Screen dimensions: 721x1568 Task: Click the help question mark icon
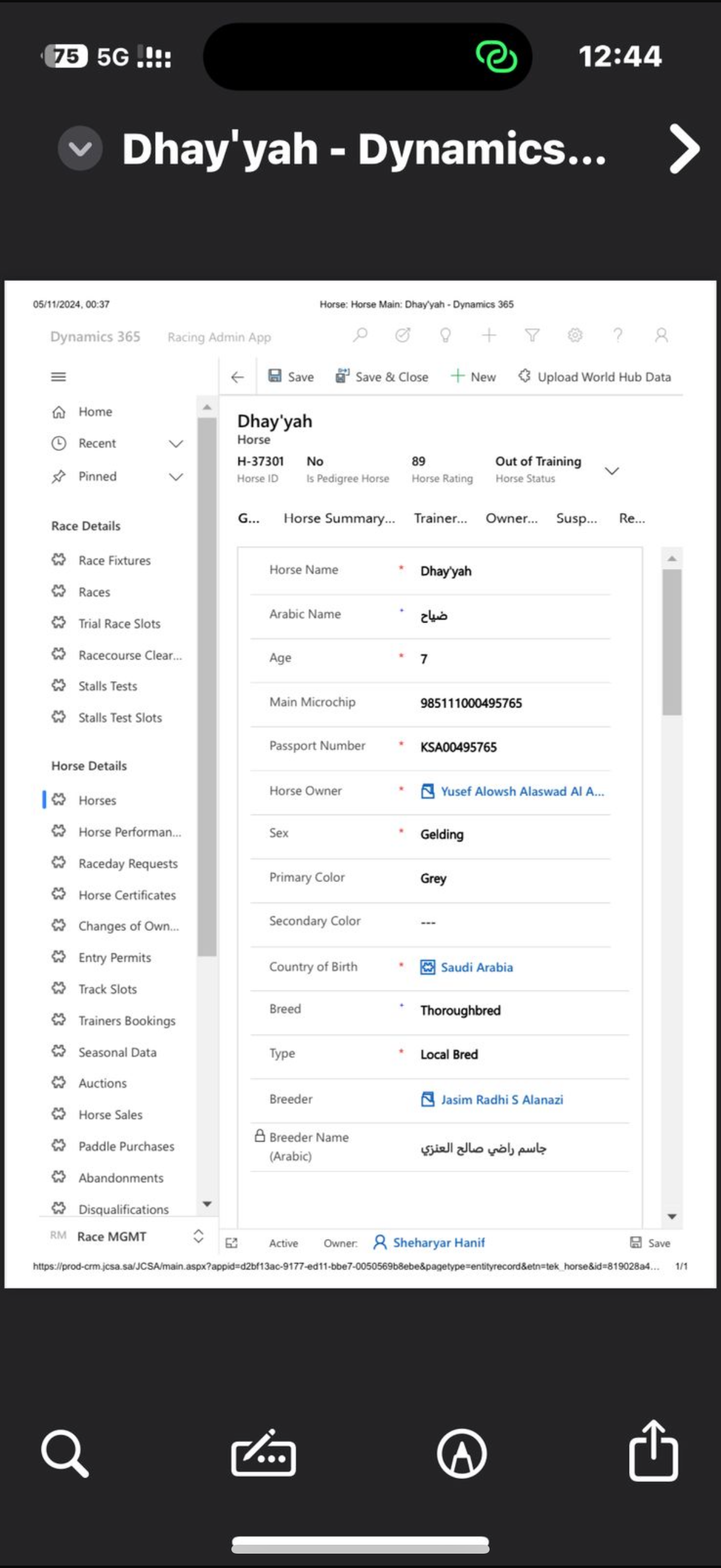pyautogui.click(x=618, y=335)
